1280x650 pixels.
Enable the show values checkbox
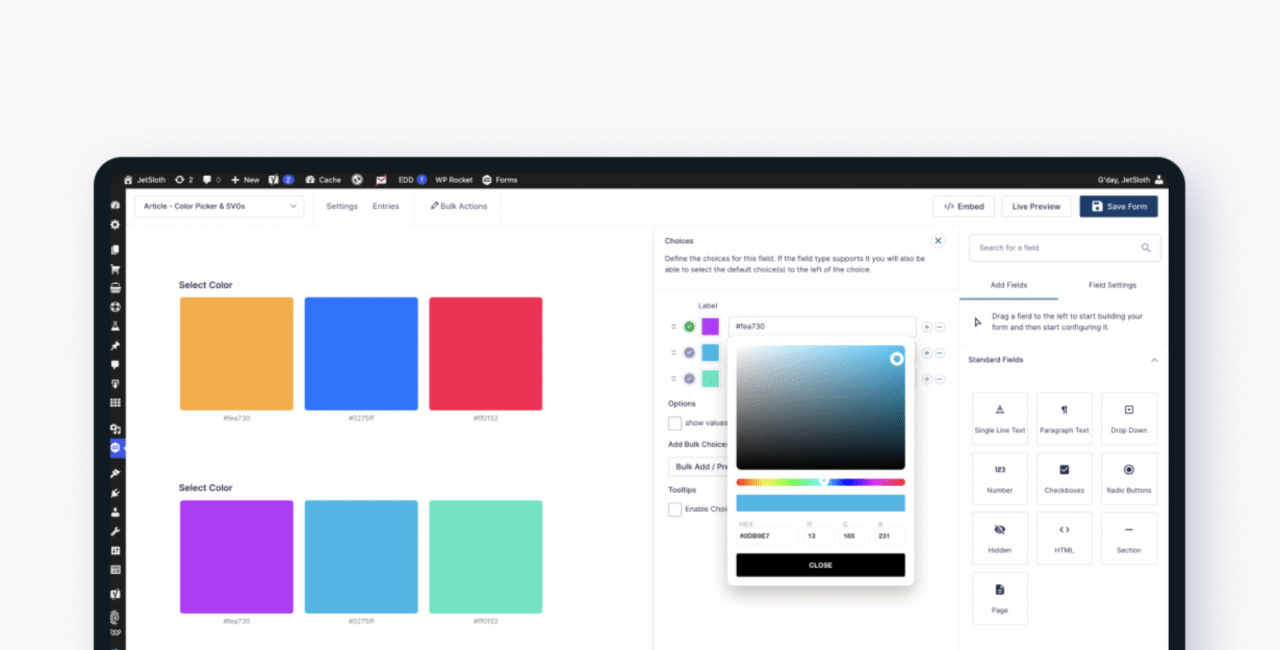pos(675,423)
